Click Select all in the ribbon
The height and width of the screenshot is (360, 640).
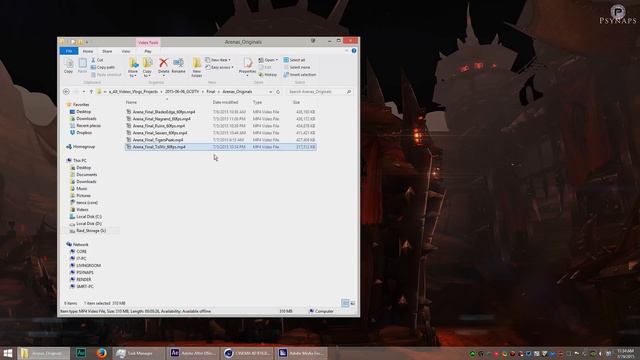coord(294,60)
